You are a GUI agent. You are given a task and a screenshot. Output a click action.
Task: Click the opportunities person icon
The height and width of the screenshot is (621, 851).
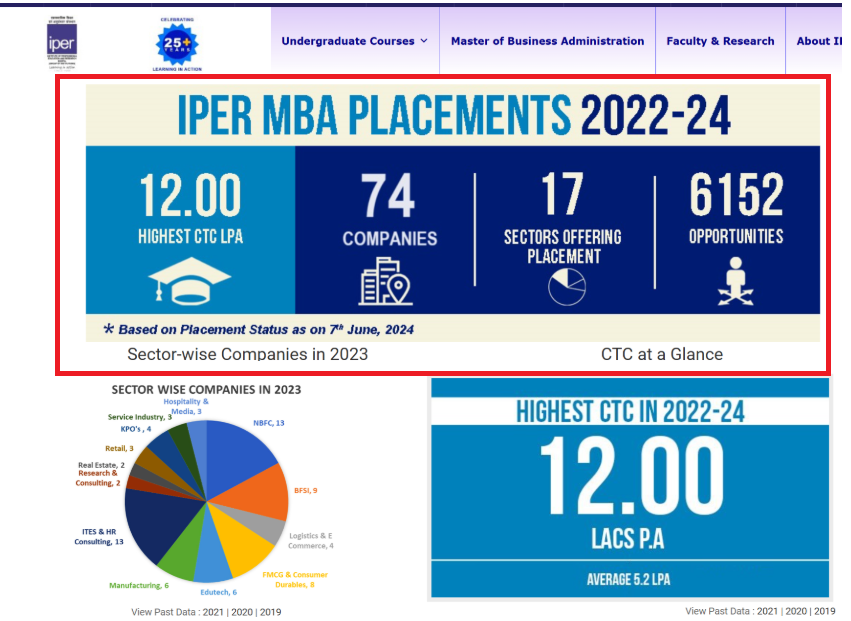pos(735,281)
